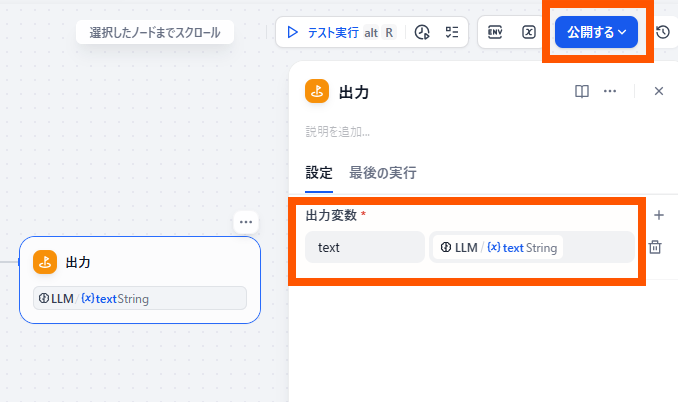Open the three-dot menu in 出力 panel header
Image resolution: width=678 pixels, height=402 pixels.
click(610, 91)
